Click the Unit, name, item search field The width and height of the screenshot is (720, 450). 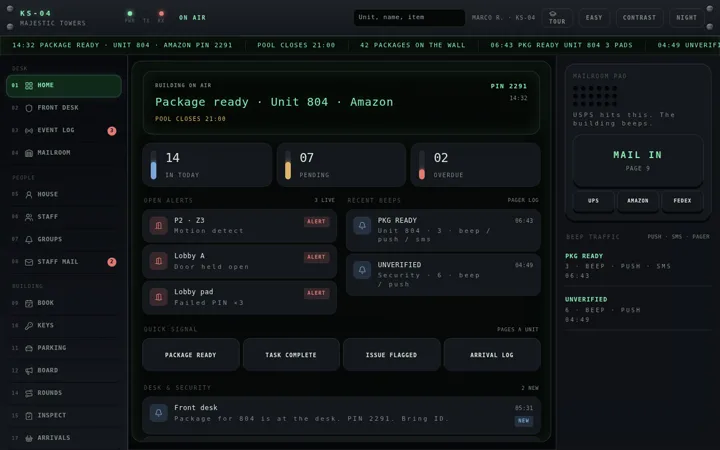tap(409, 17)
